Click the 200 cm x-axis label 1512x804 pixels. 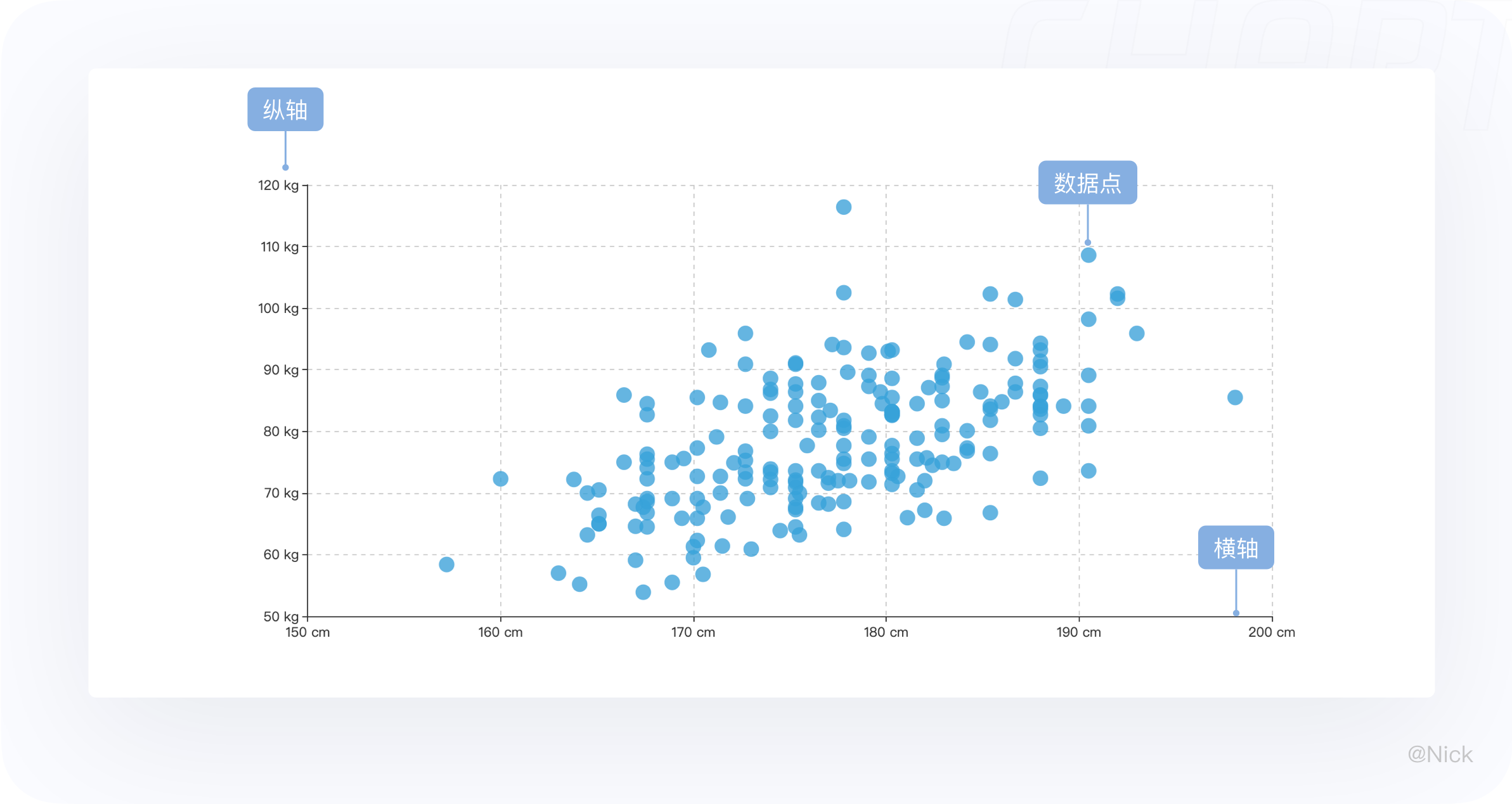tap(1272, 632)
